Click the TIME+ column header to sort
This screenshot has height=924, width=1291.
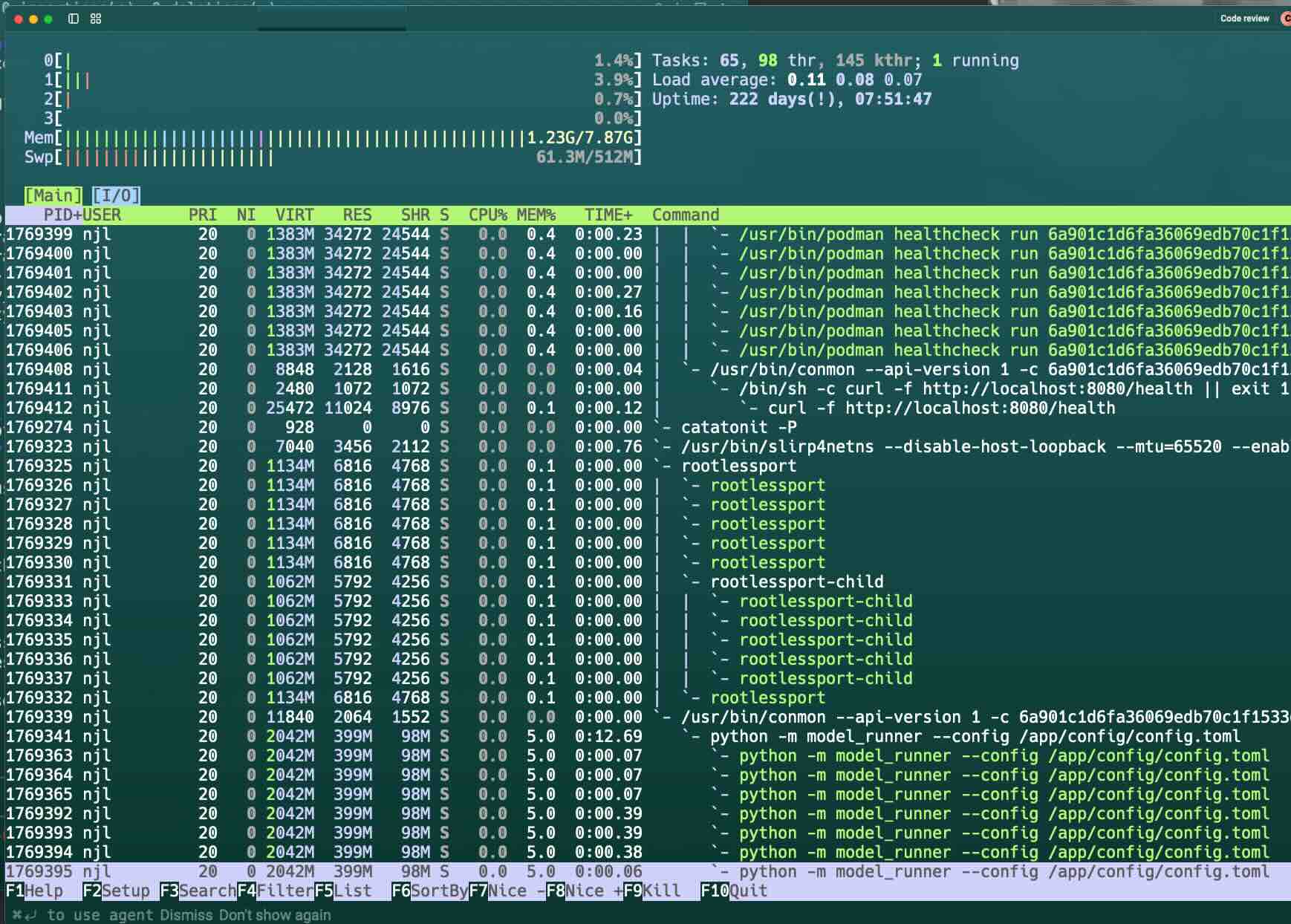(x=608, y=215)
